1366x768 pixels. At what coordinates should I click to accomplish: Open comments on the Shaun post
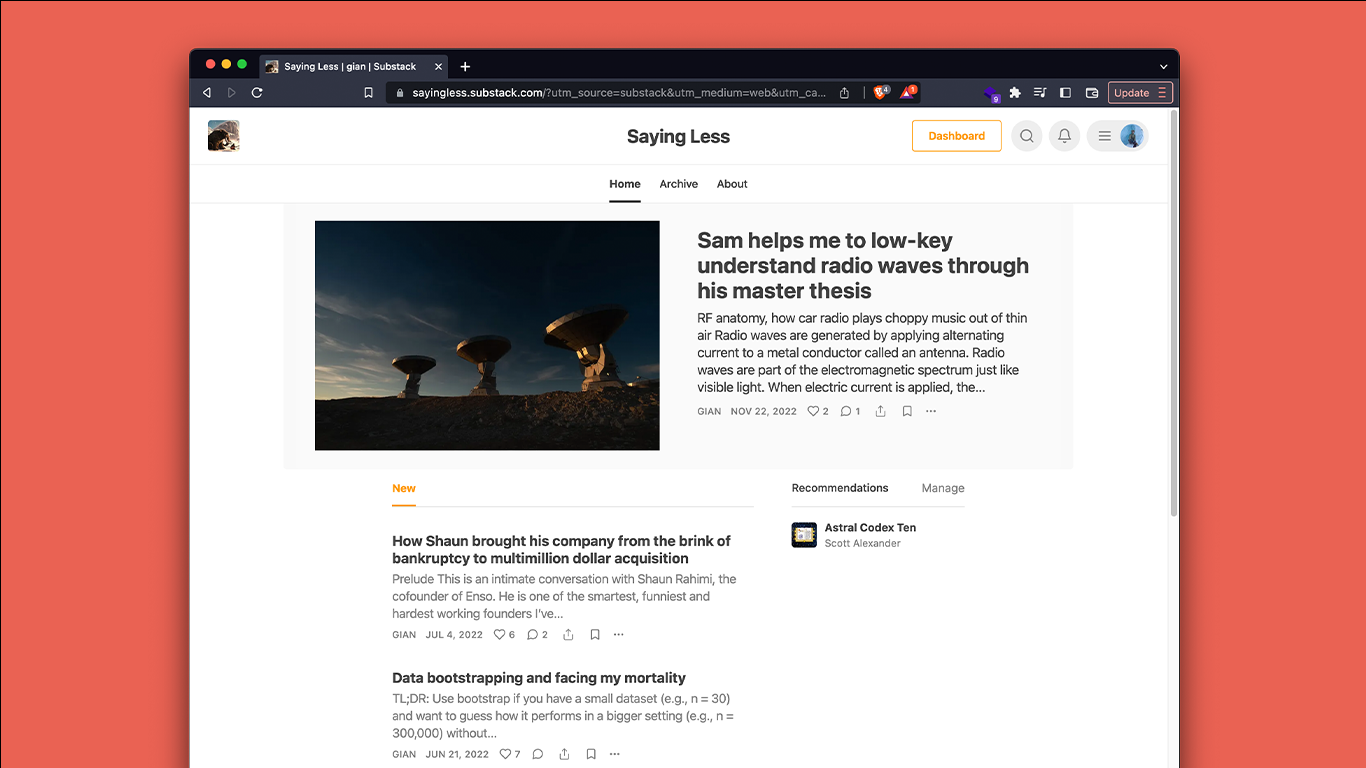(x=537, y=635)
